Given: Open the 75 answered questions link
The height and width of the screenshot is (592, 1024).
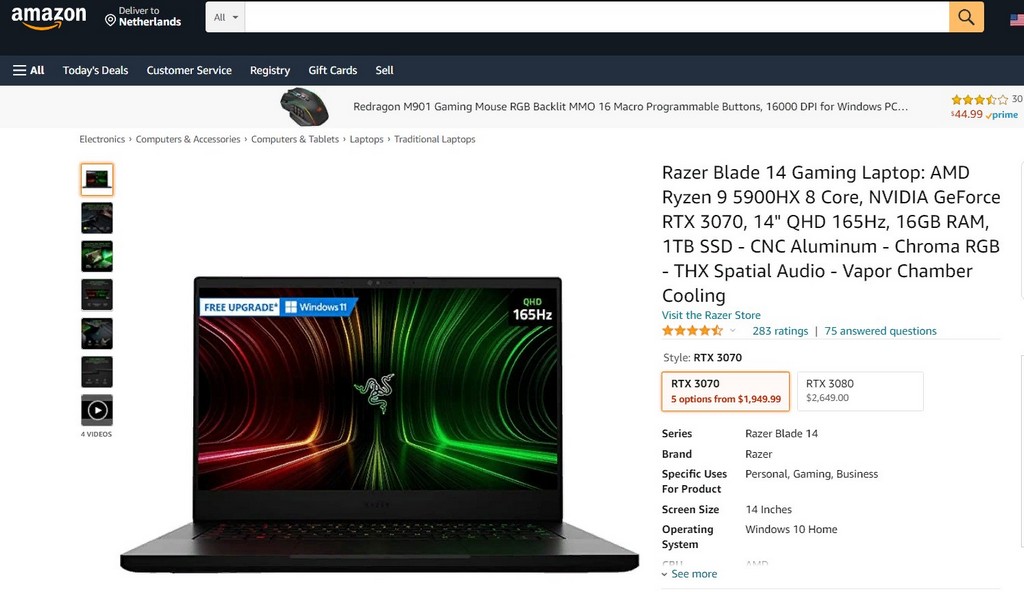Looking at the screenshot, I should 880,331.
